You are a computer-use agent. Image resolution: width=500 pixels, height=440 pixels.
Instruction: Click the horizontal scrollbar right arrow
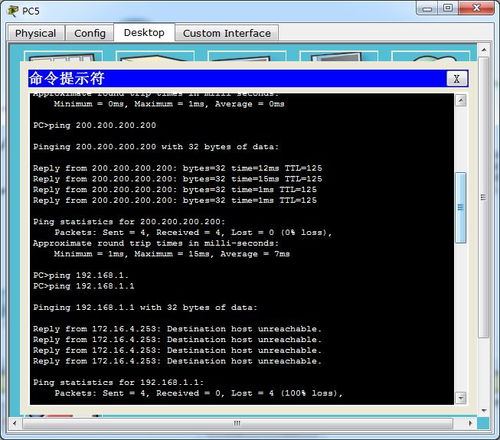(470, 423)
